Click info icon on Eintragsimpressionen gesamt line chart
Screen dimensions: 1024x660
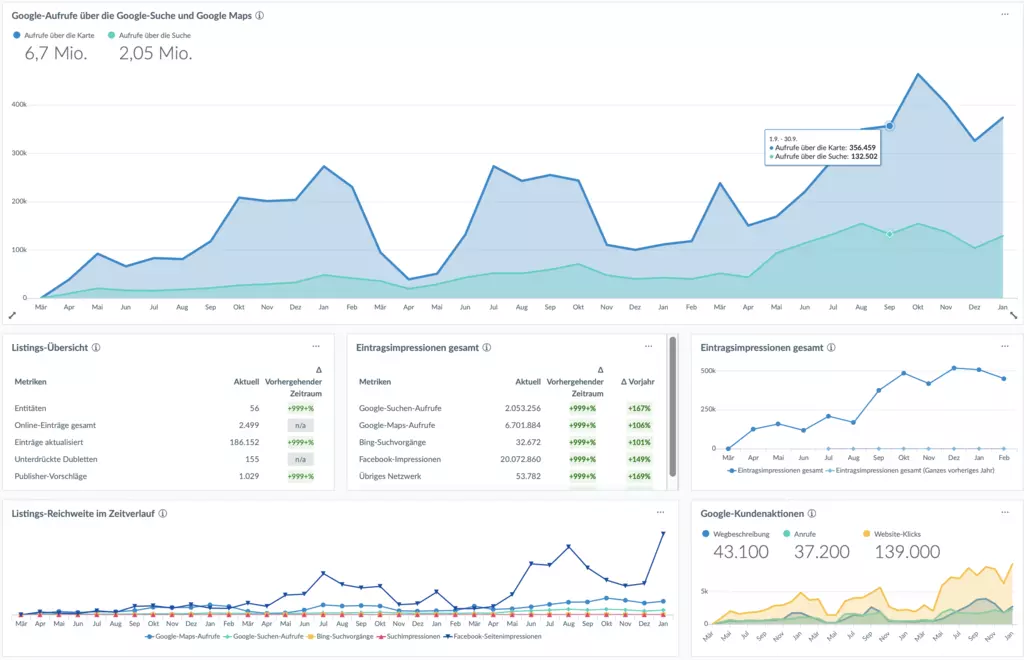(829, 347)
